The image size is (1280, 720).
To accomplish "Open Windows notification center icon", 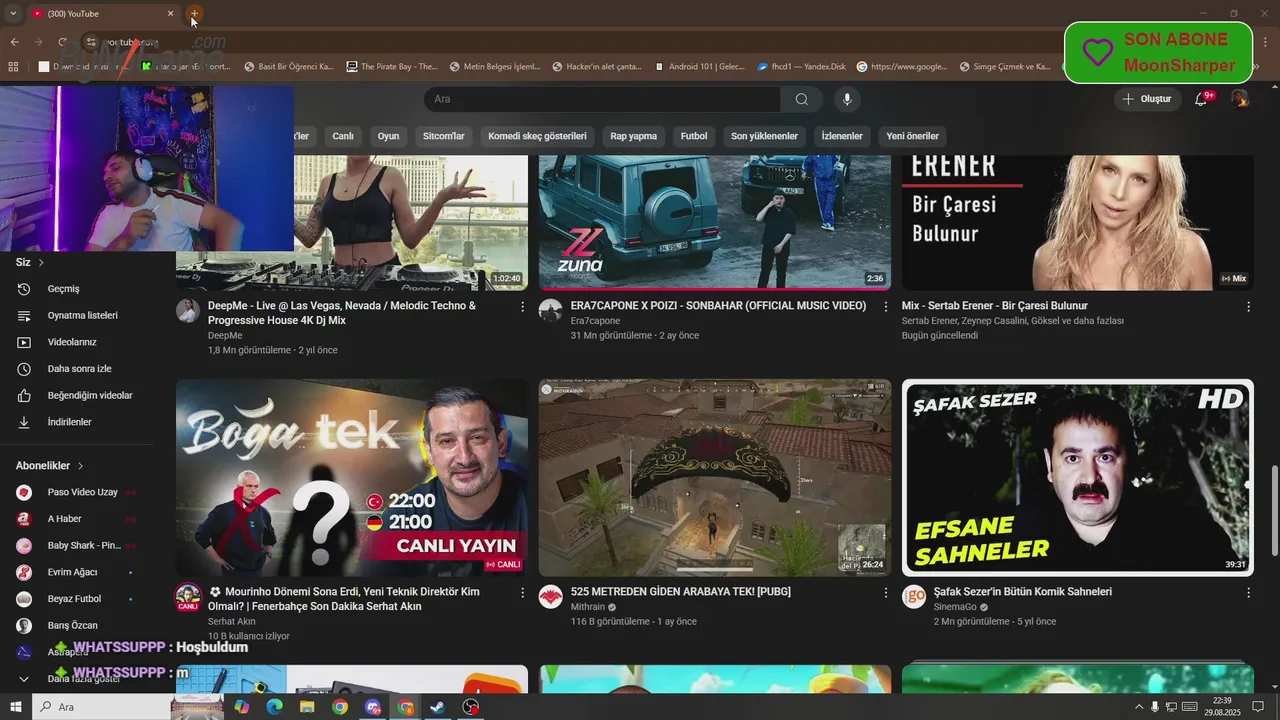I will point(1258,707).
